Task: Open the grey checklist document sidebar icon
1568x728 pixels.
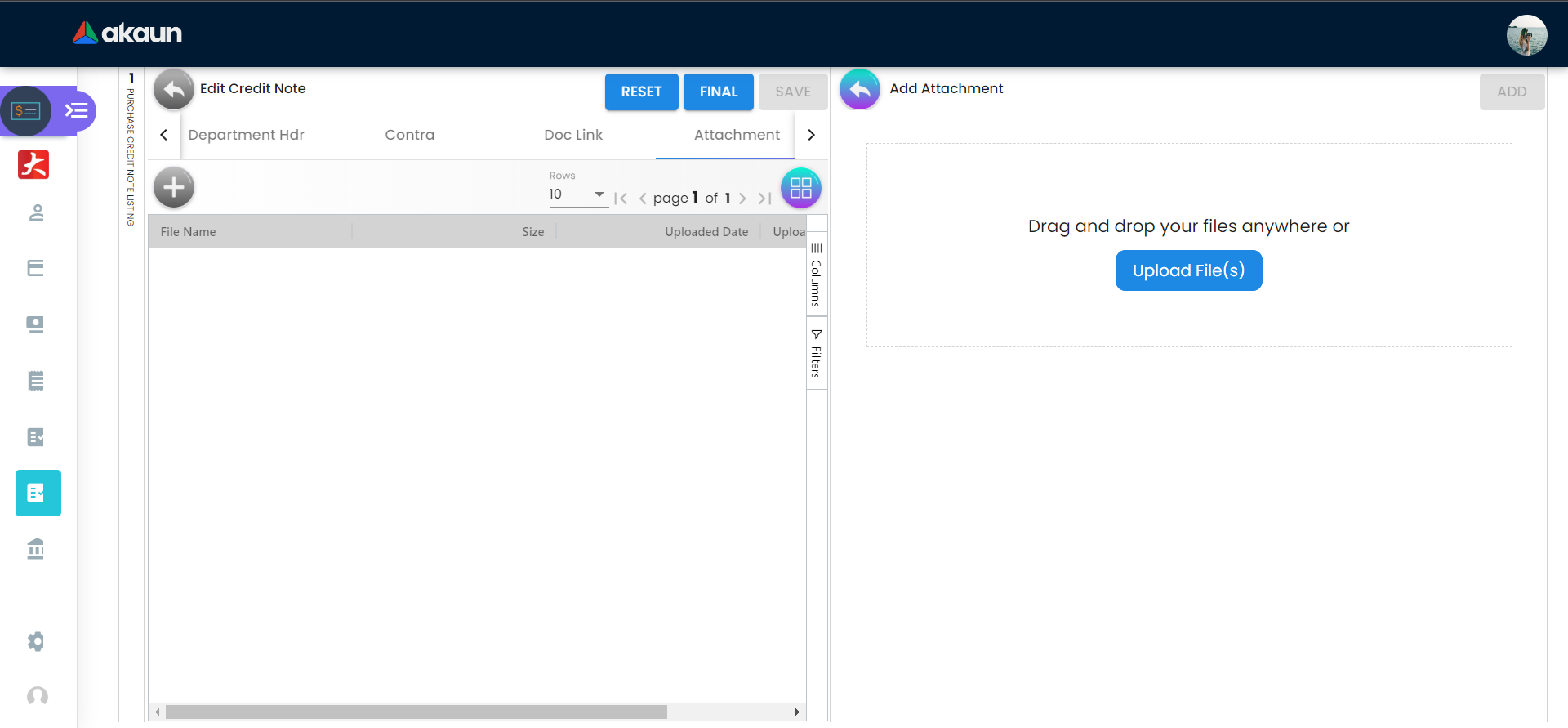Action: coord(36,437)
